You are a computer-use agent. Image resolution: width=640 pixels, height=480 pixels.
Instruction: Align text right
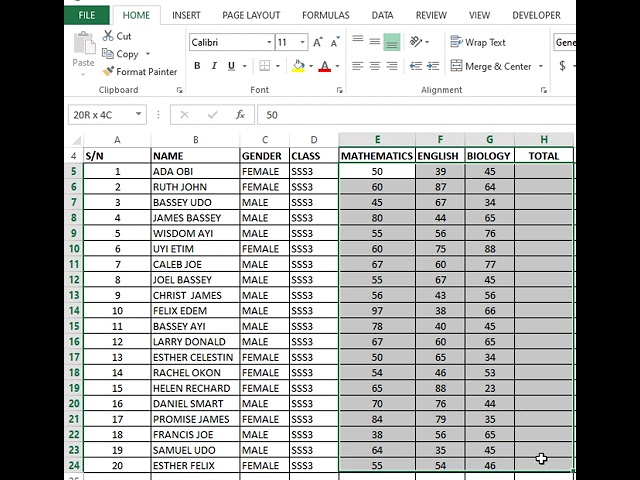tap(391, 66)
